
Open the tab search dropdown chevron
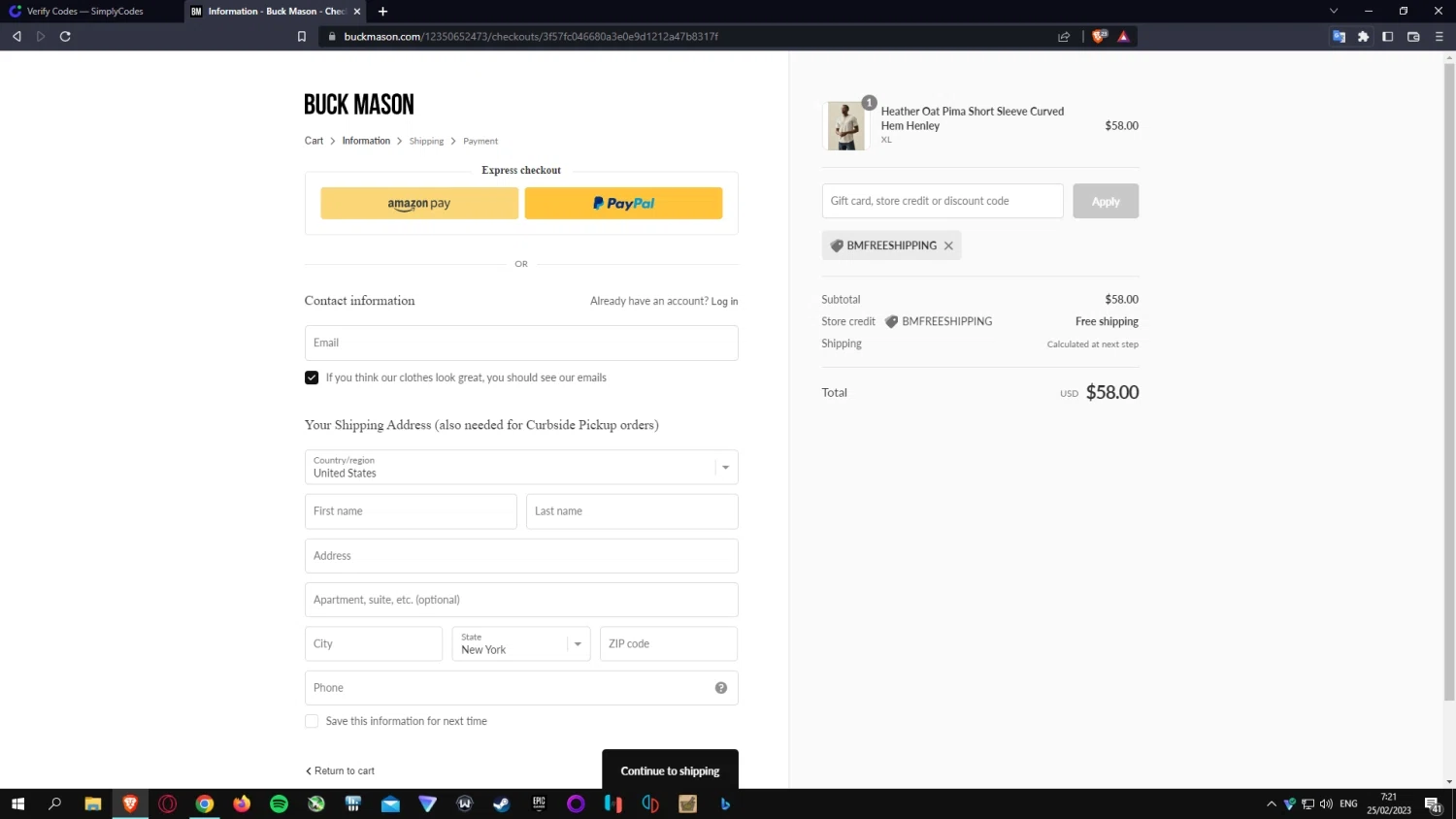pyautogui.click(x=1334, y=12)
